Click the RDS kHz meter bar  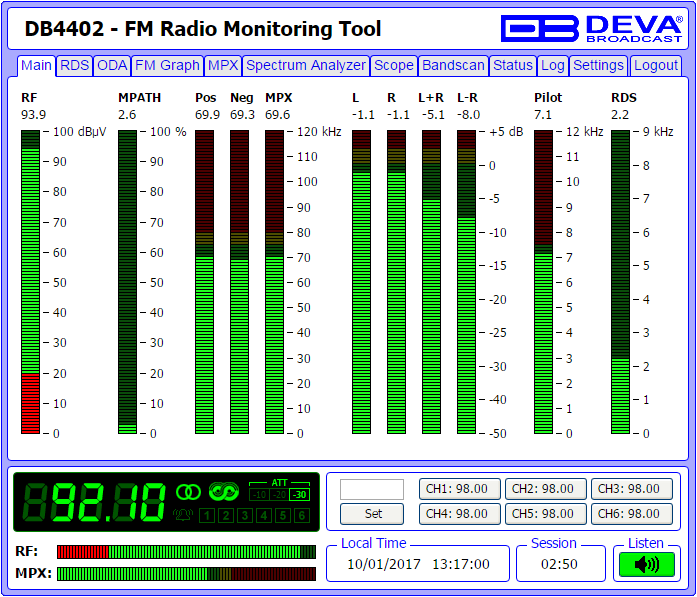(621, 282)
